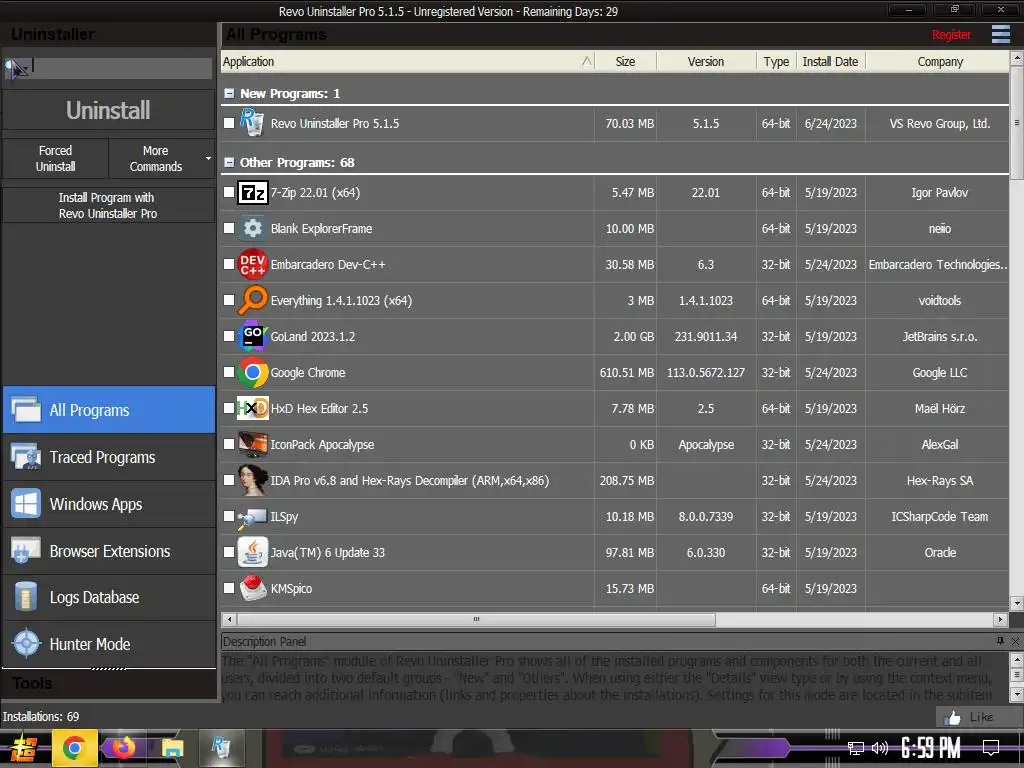Open the More Commands dropdown arrow
This screenshot has width=1024, height=768.
(208, 159)
